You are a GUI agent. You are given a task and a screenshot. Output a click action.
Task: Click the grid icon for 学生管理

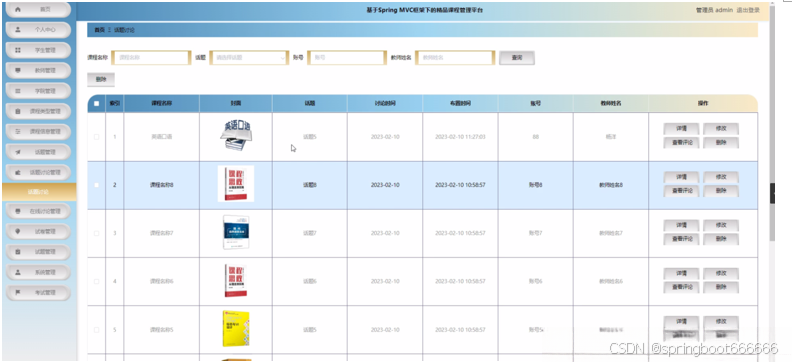click(x=18, y=50)
